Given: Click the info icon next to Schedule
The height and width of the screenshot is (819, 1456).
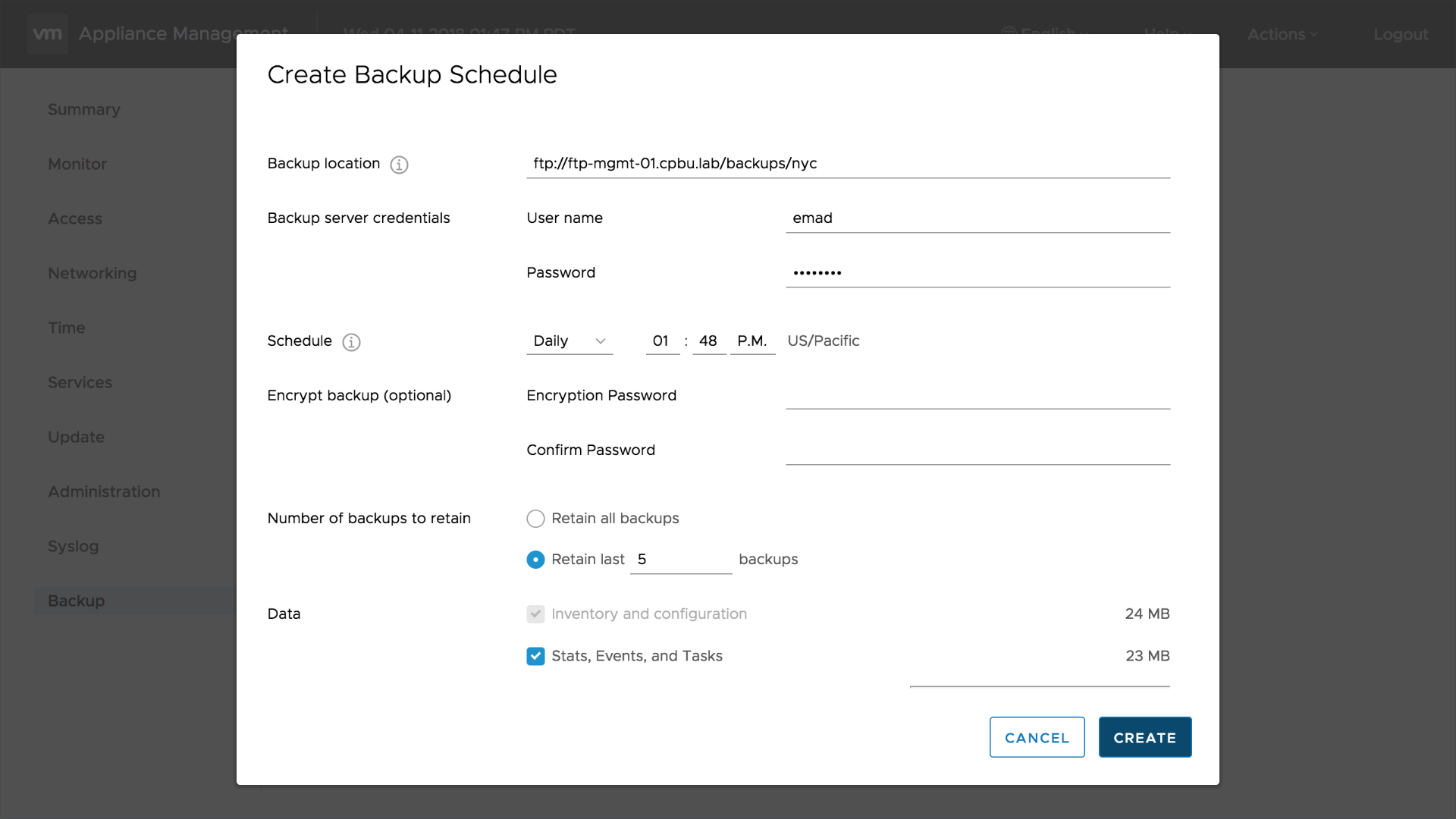Looking at the screenshot, I should coord(351,342).
